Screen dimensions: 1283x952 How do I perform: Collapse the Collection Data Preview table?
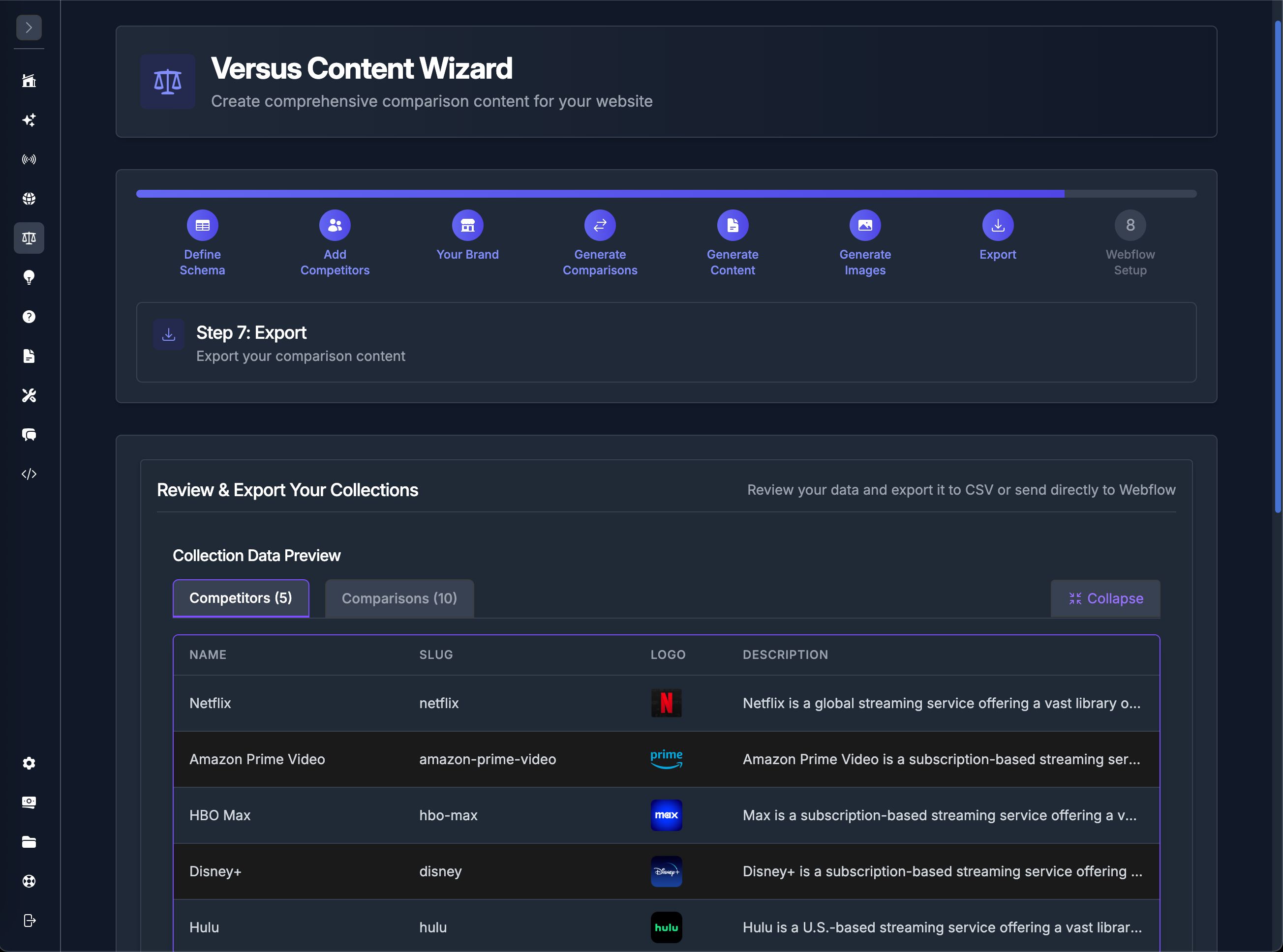(1104, 598)
